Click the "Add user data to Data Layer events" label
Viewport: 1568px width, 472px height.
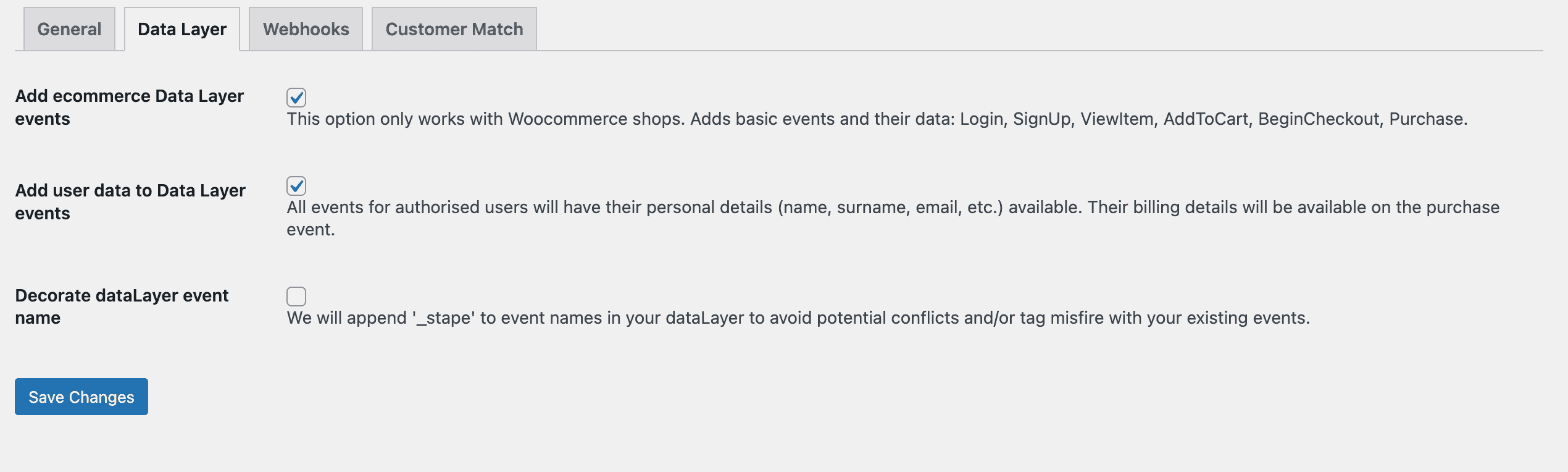coord(130,201)
